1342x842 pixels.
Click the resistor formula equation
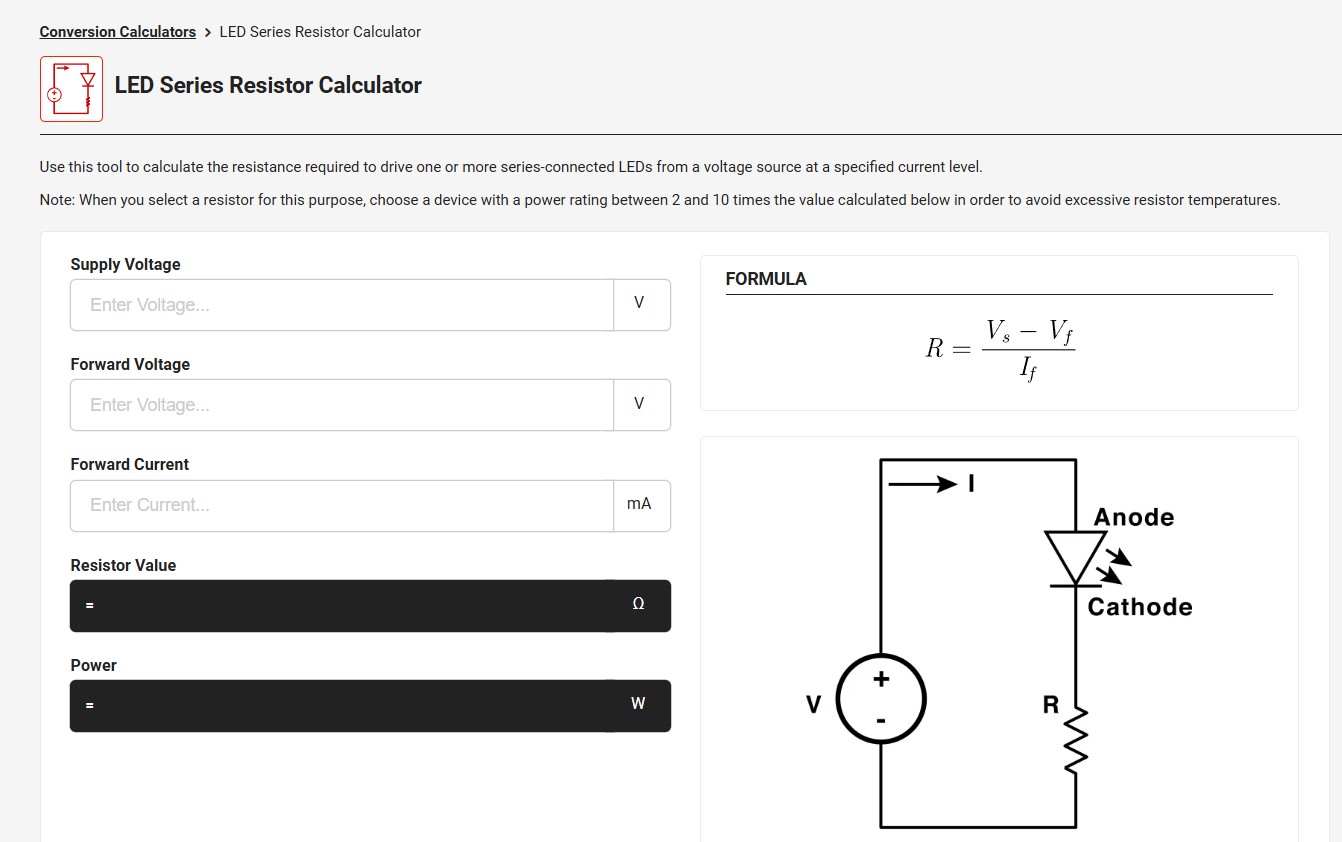pyautogui.click(x=1000, y=349)
